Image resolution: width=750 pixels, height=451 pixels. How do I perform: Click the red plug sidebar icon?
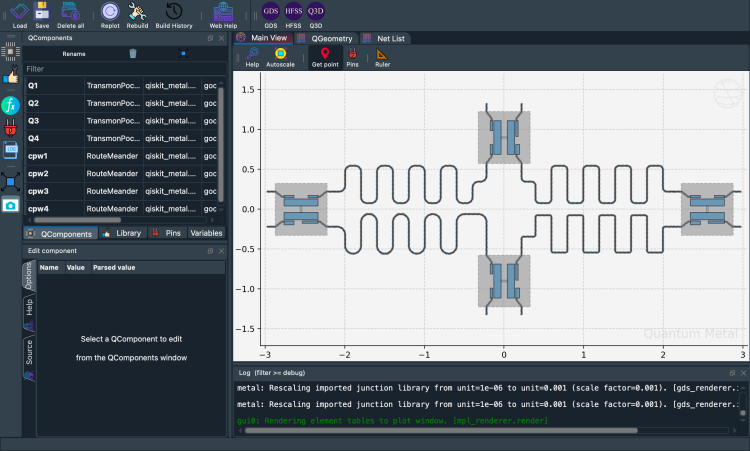11,128
